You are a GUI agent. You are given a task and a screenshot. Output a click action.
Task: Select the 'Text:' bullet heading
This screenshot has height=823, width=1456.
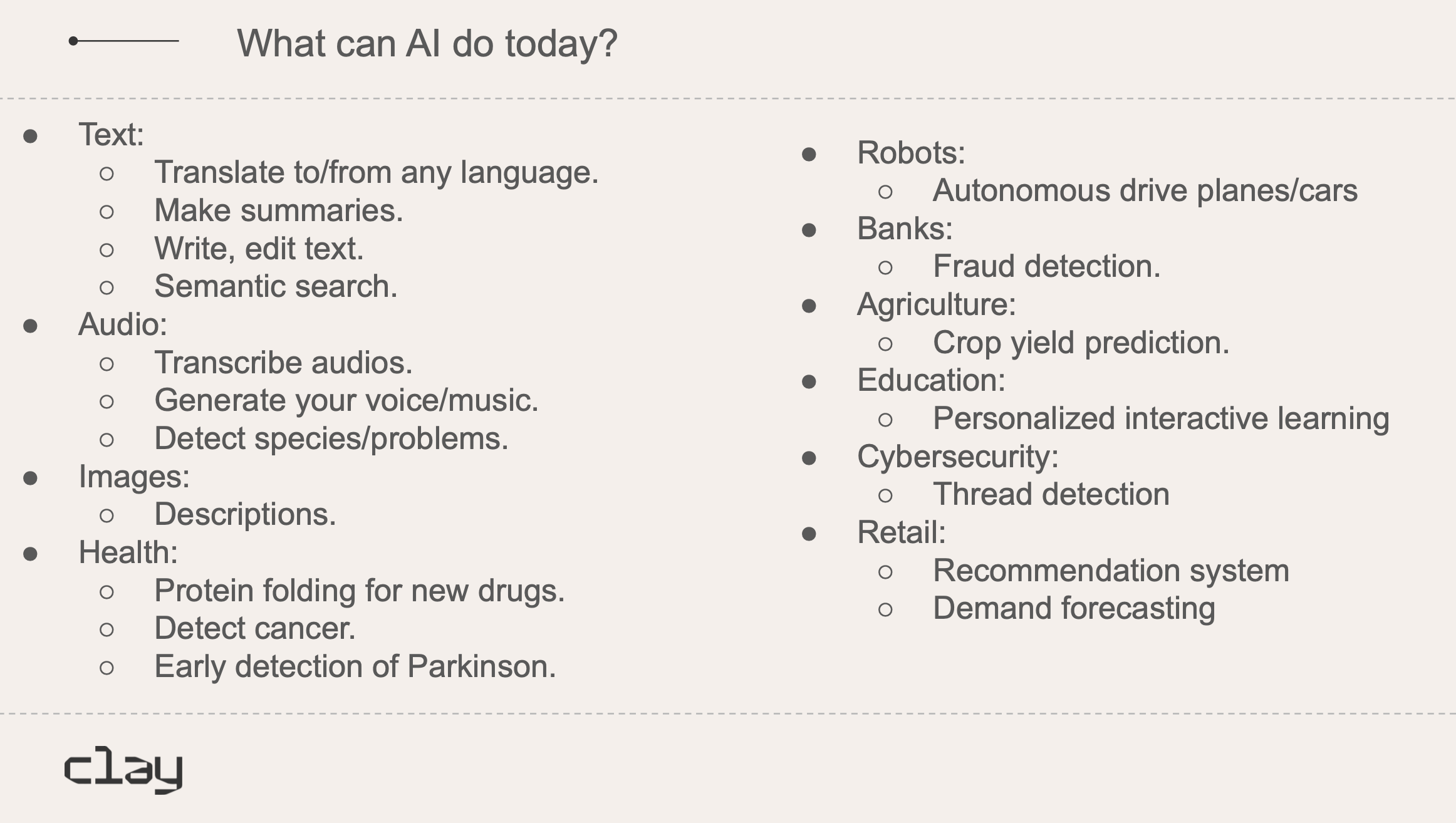(111, 135)
